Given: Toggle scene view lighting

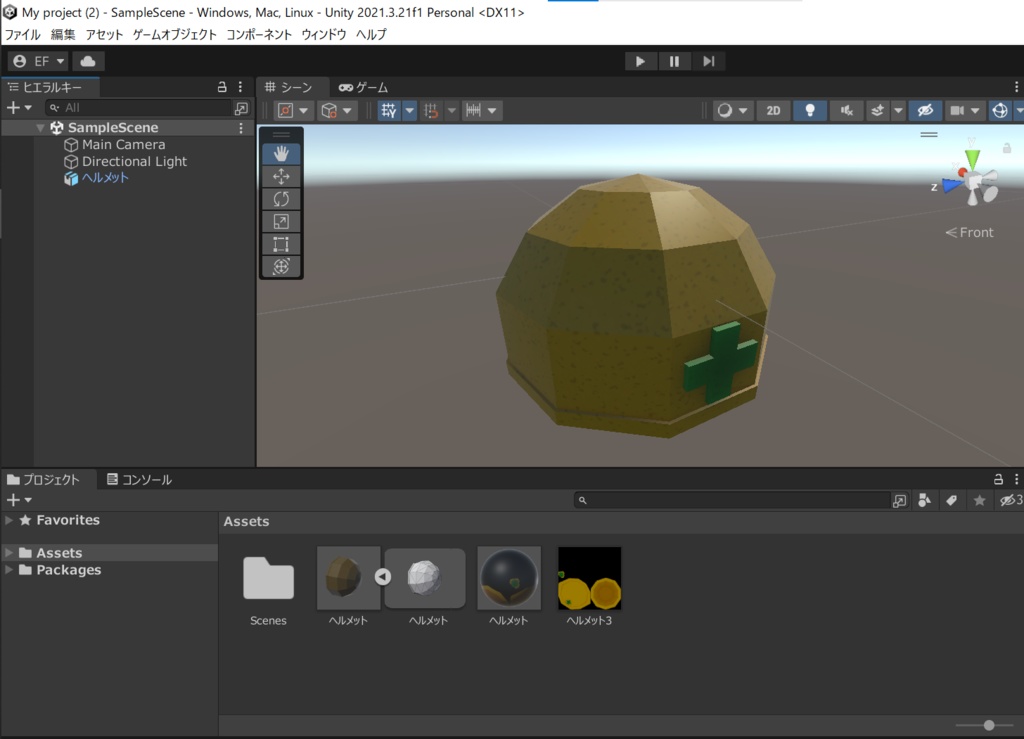Looking at the screenshot, I should point(809,110).
